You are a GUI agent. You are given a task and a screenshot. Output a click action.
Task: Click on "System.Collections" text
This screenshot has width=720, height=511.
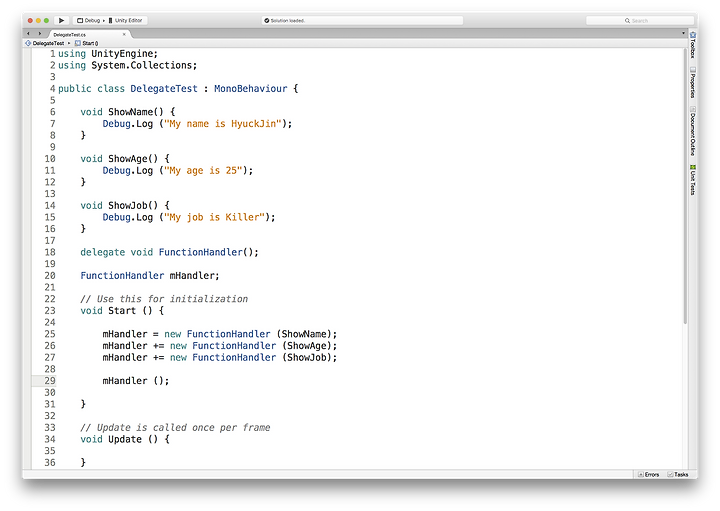tap(141, 65)
